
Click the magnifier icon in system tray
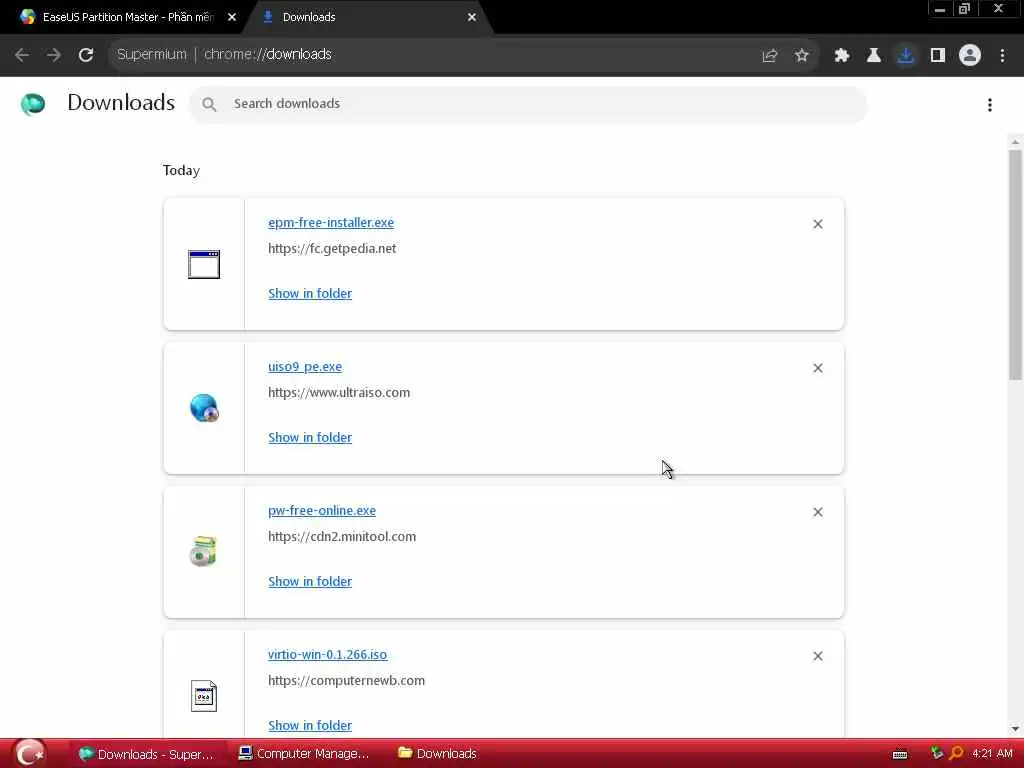pyautogui.click(x=956, y=754)
